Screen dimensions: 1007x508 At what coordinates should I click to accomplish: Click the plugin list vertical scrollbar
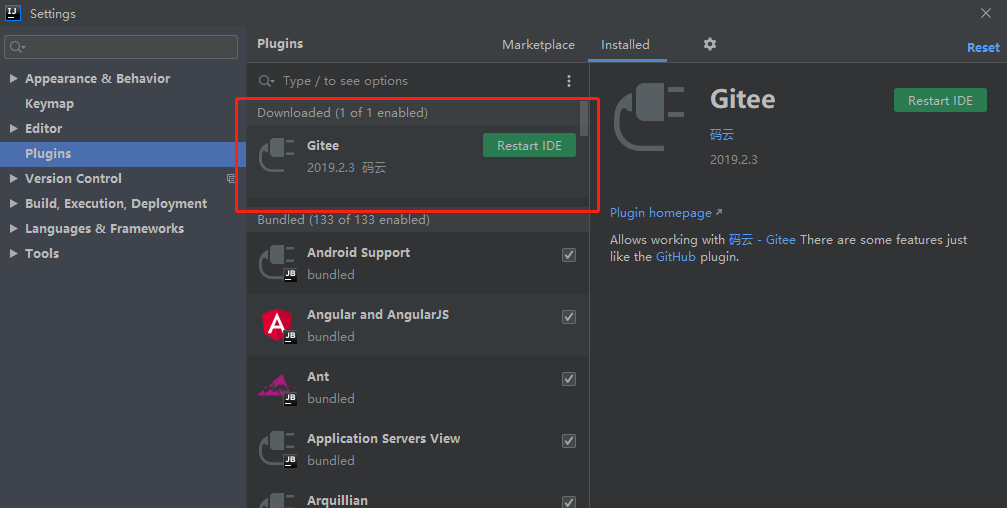click(584, 119)
